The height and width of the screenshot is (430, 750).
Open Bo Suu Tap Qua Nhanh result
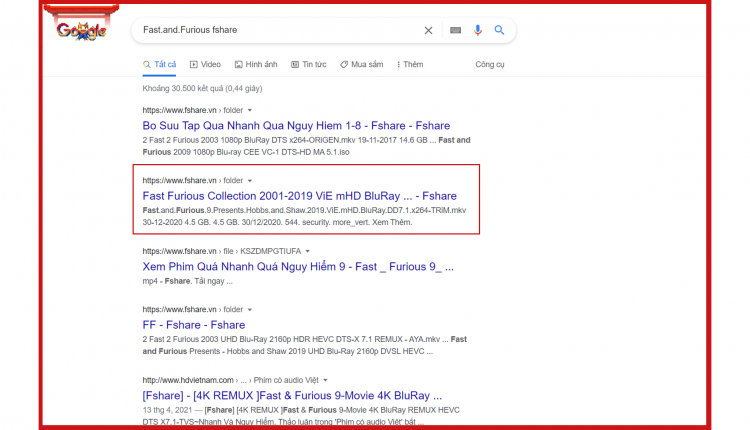296,125
